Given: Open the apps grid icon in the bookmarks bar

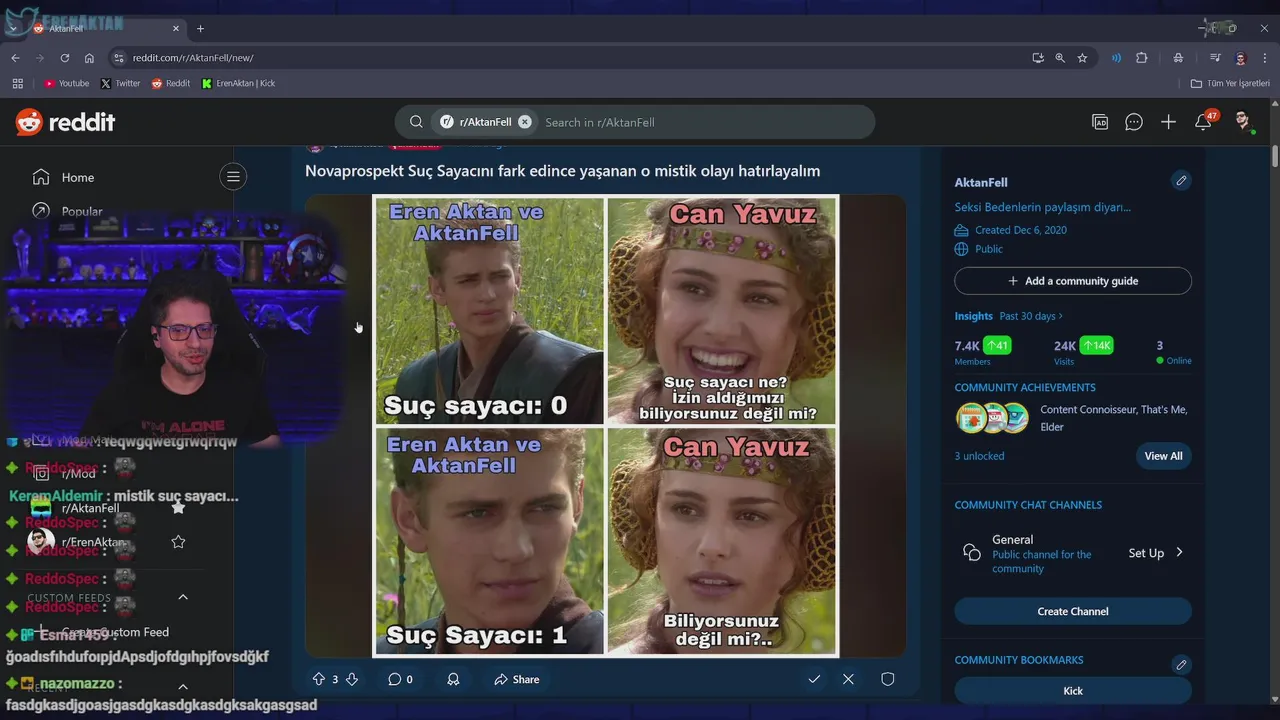Looking at the screenshot, I should 17,84.
